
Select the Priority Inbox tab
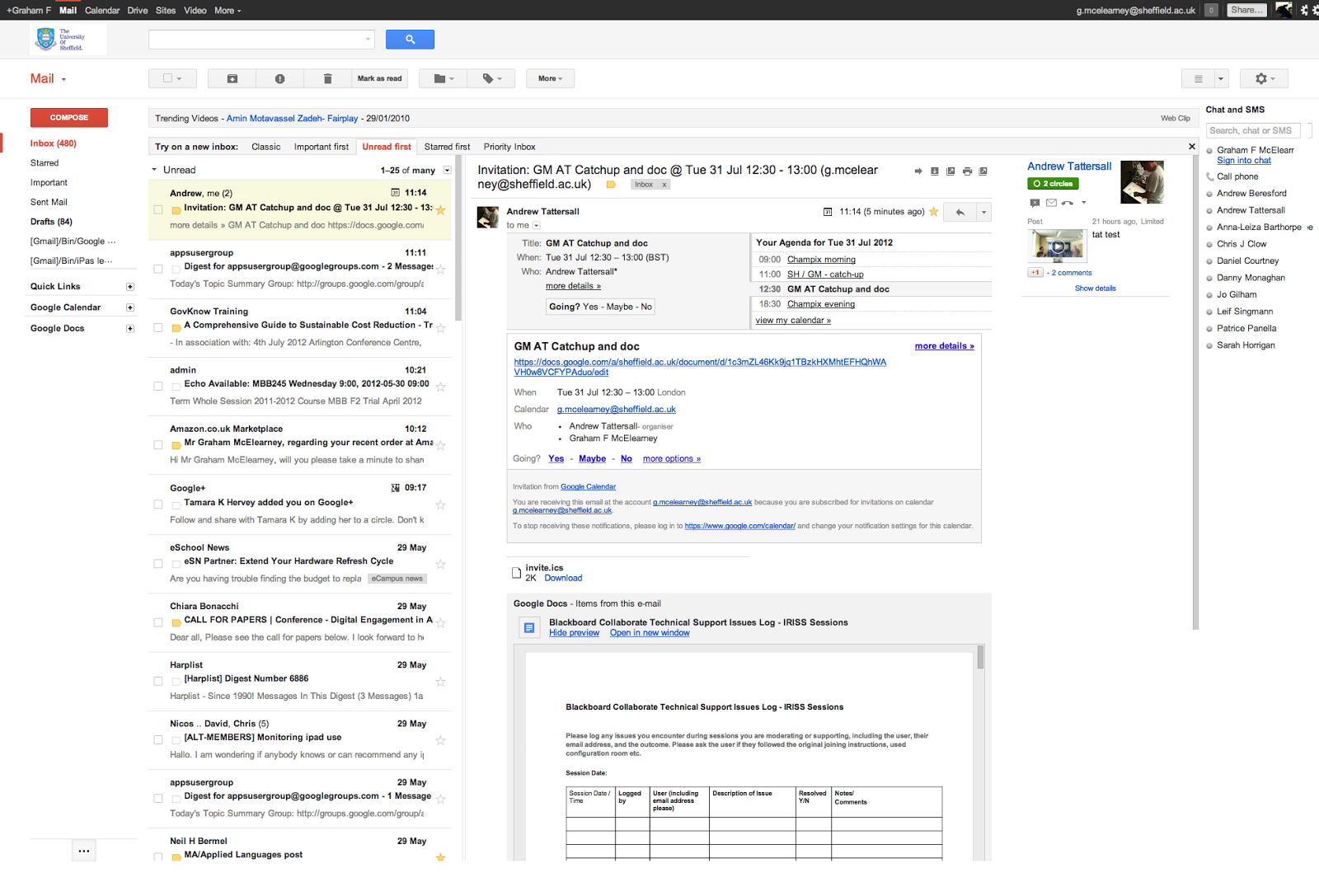pyautogui.click(x=509, y=147)
